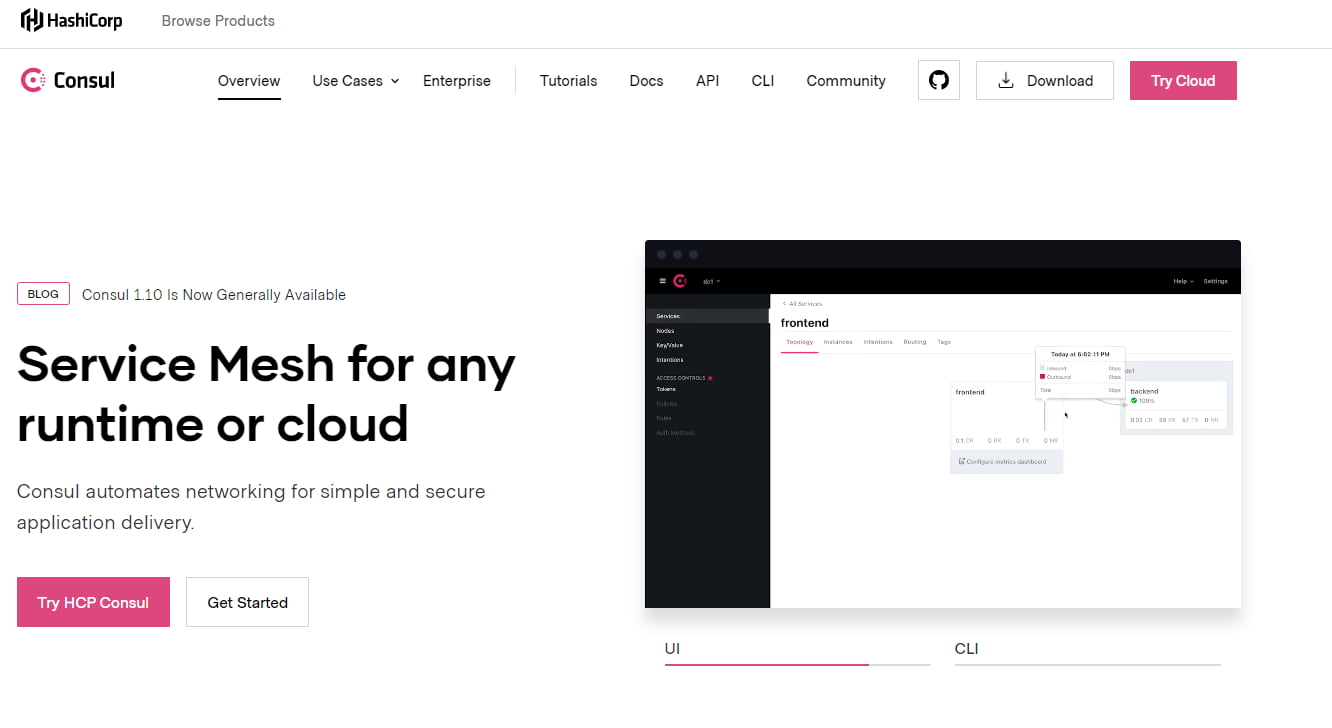Viewport: 1332px width, 728px height.
Task: Open Consul's GitHub page via the GitHub icon
Action: pyautogui.click(x=938, y=80)
